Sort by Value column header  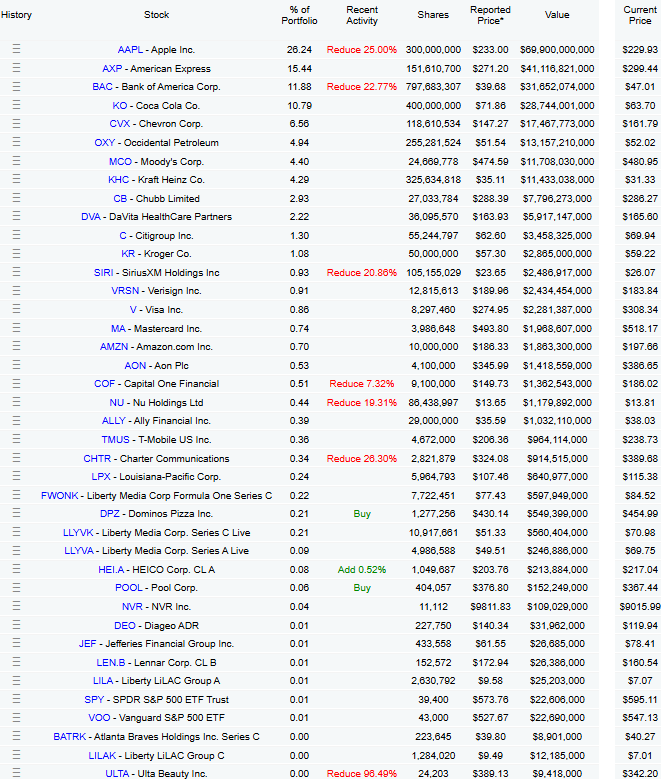(557, 15)
